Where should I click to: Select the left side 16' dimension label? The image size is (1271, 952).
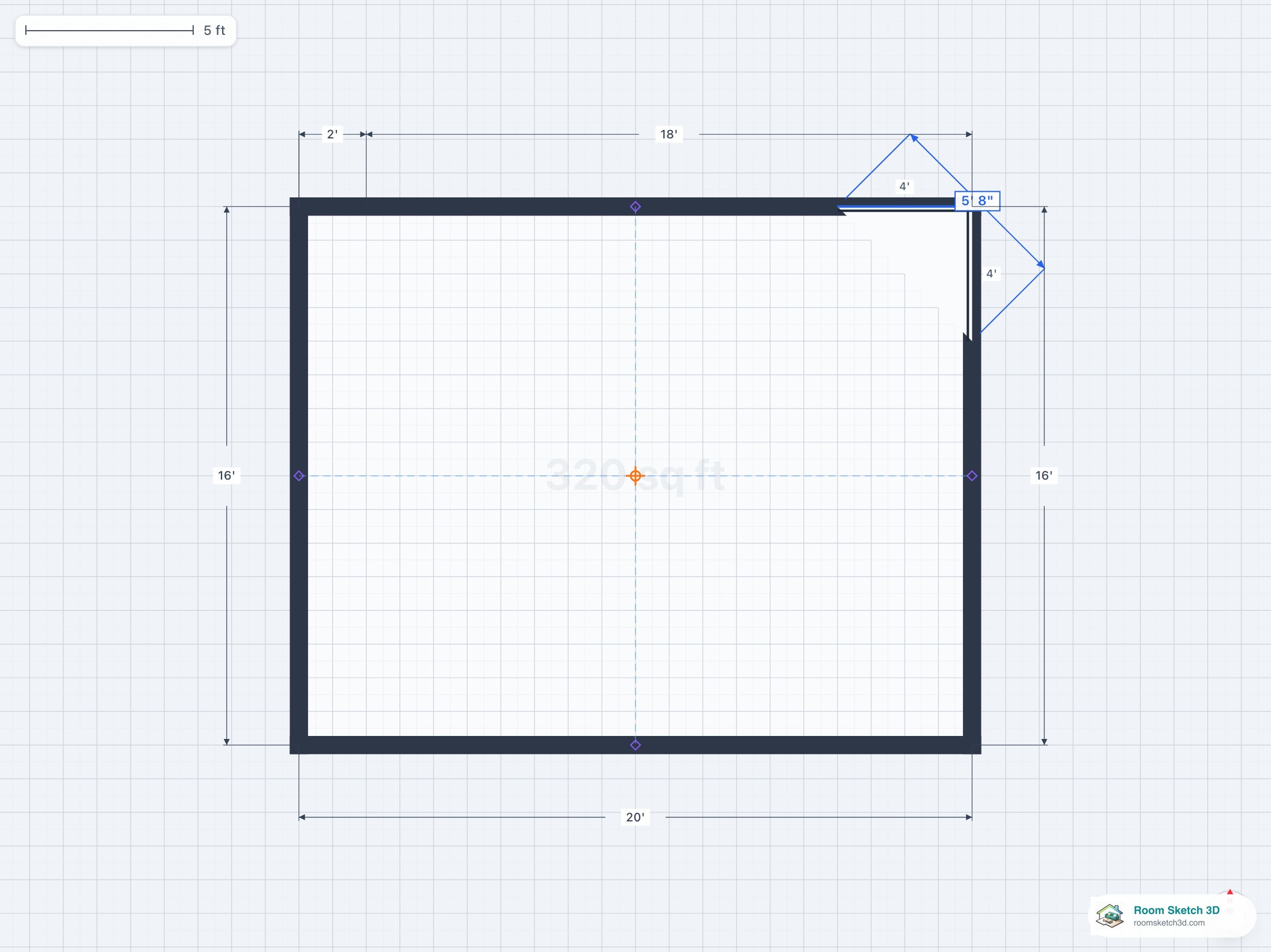[x=226, y=476]
